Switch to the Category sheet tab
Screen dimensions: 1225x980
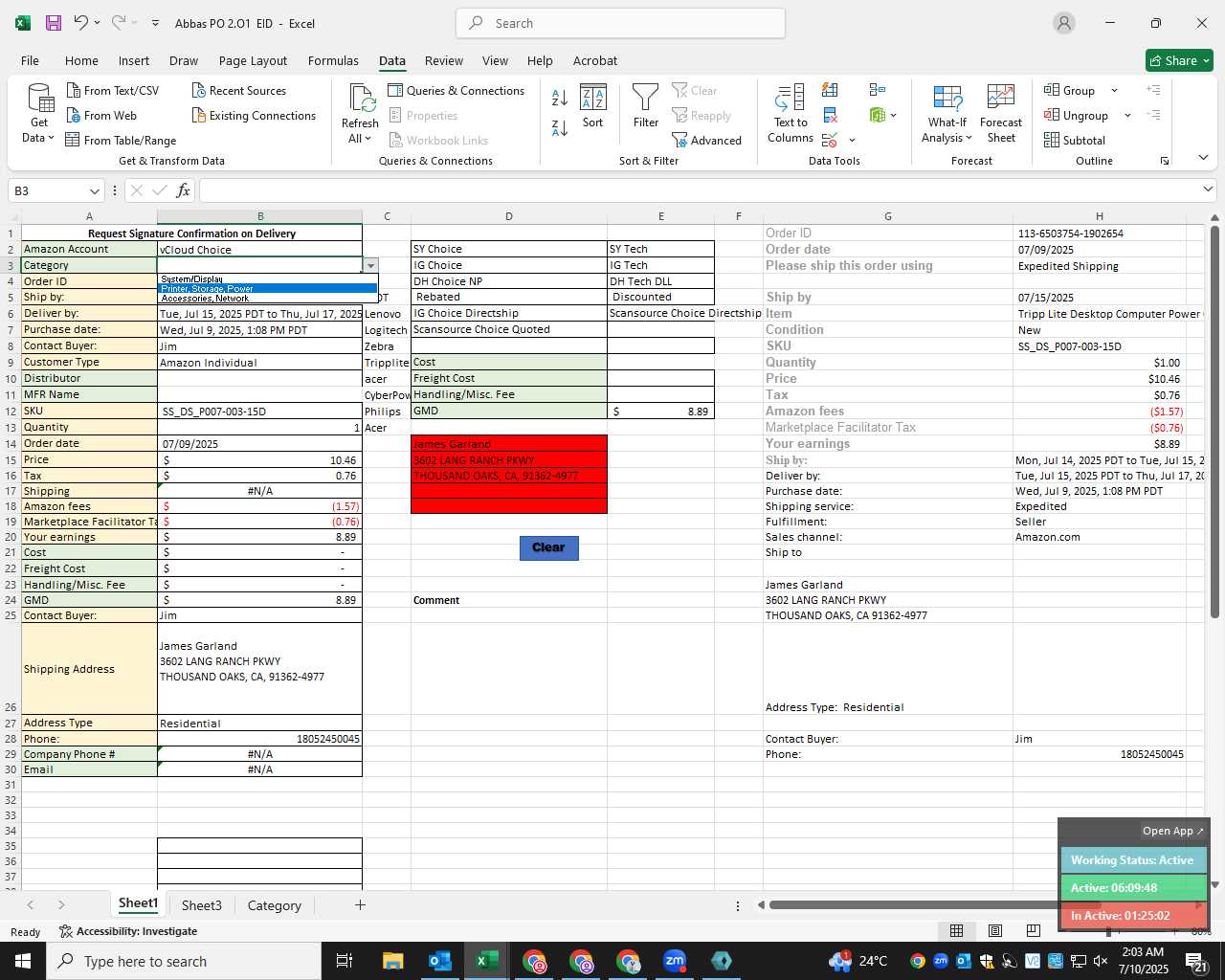274,905
